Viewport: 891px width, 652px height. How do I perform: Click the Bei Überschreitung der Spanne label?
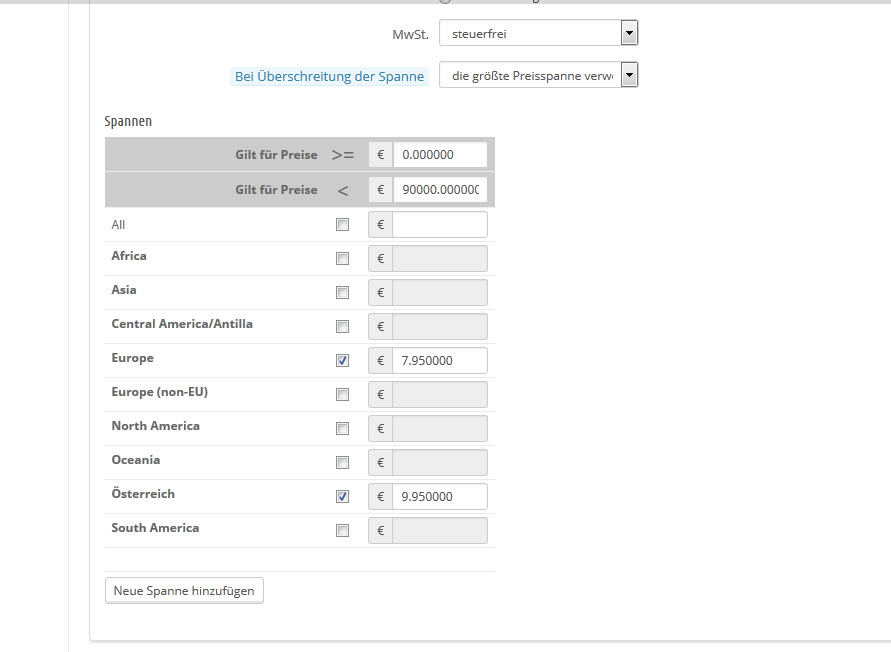click(329, 76)
